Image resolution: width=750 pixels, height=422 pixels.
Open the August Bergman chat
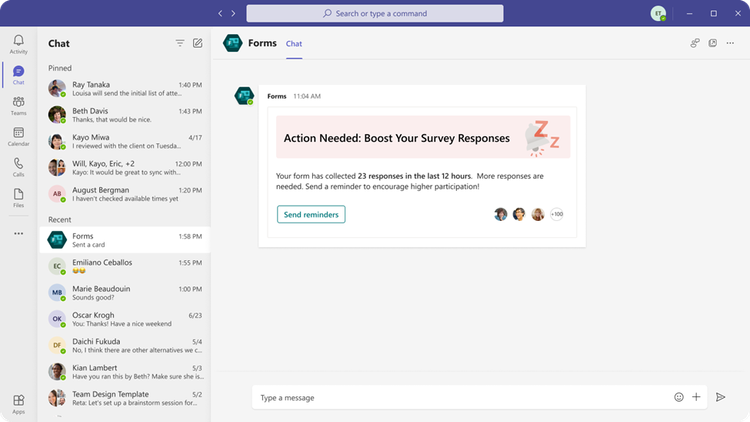click(125, 194)
